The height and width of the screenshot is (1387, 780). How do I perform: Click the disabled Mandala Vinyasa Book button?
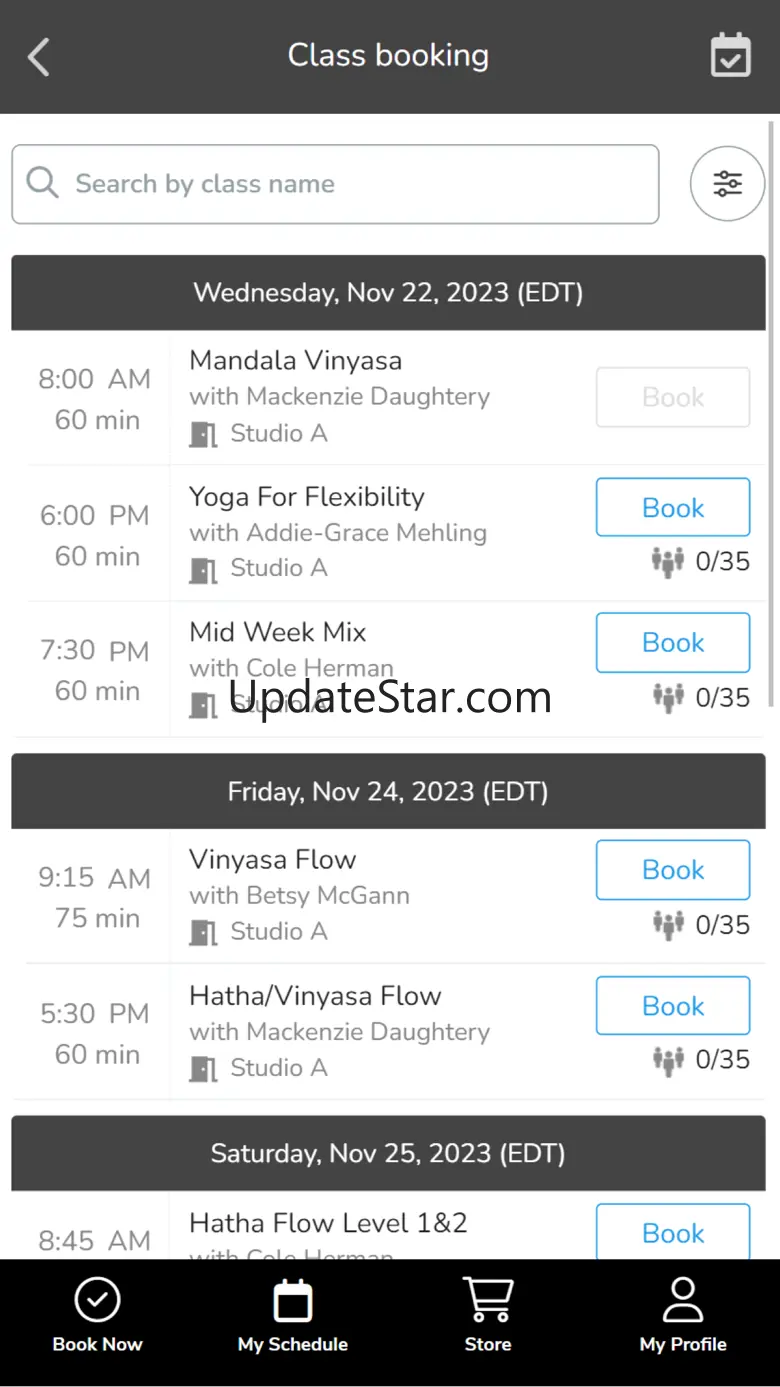[x=673, y=397]
